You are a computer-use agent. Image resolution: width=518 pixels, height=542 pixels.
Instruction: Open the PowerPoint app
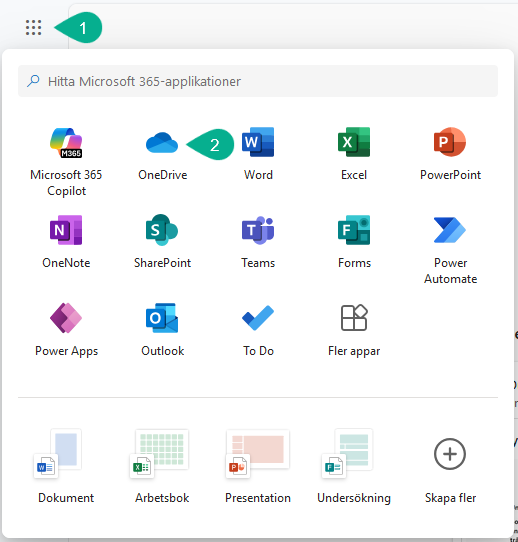point(450,154)
